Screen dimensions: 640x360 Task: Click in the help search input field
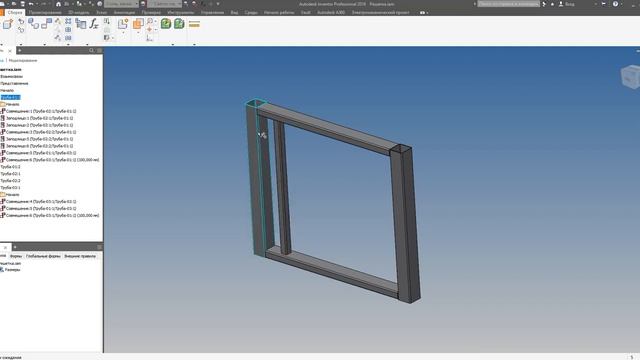pos(509,4)
